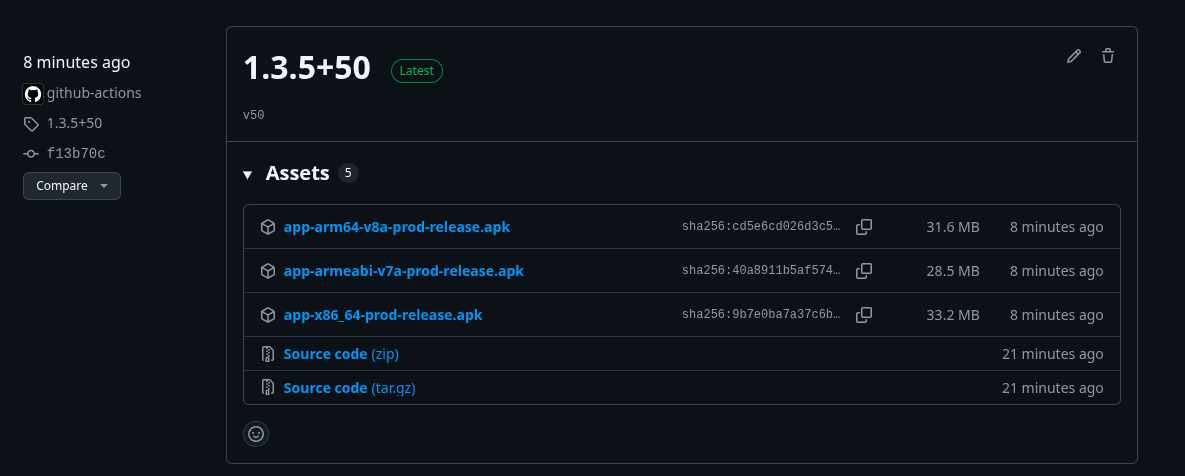This screenshot has width=1185, height=476.
Task: Click the pencil edit release icon
Action: [1073, 56]
